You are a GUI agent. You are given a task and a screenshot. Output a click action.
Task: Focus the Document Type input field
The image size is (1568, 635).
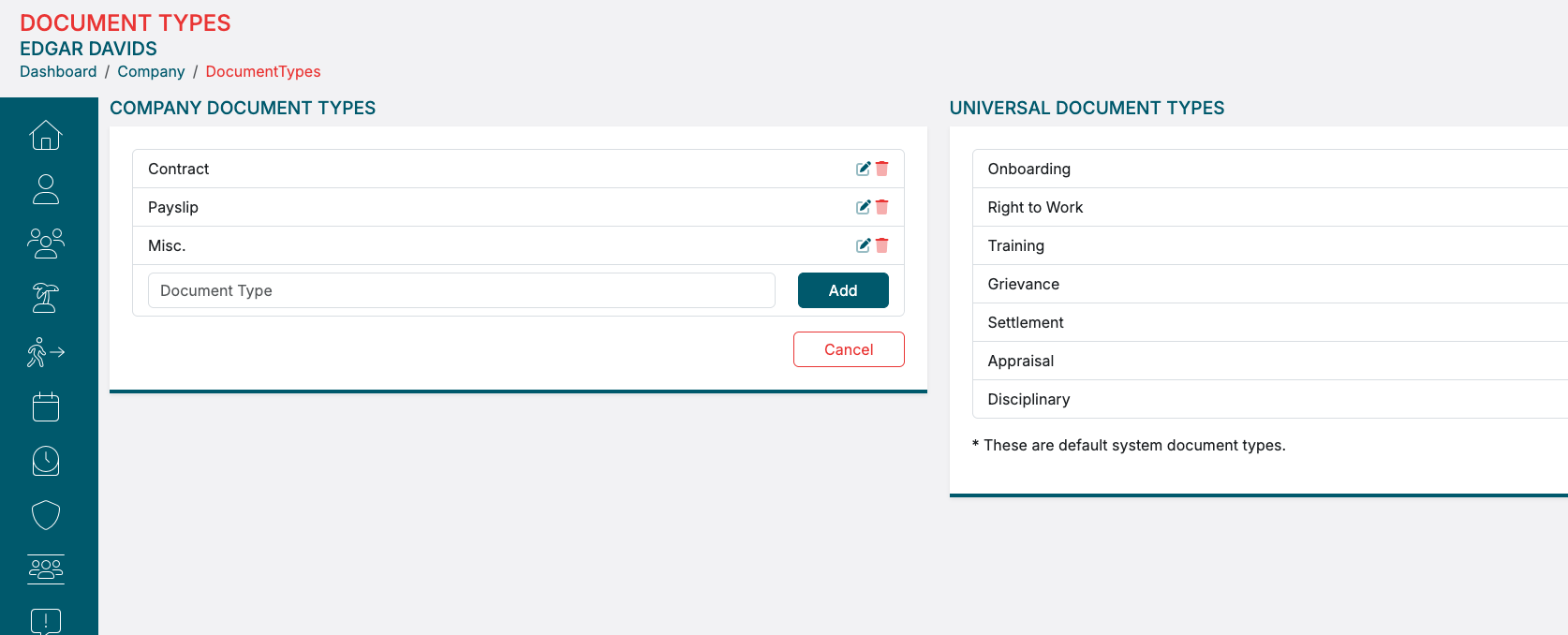coord(461,290)
